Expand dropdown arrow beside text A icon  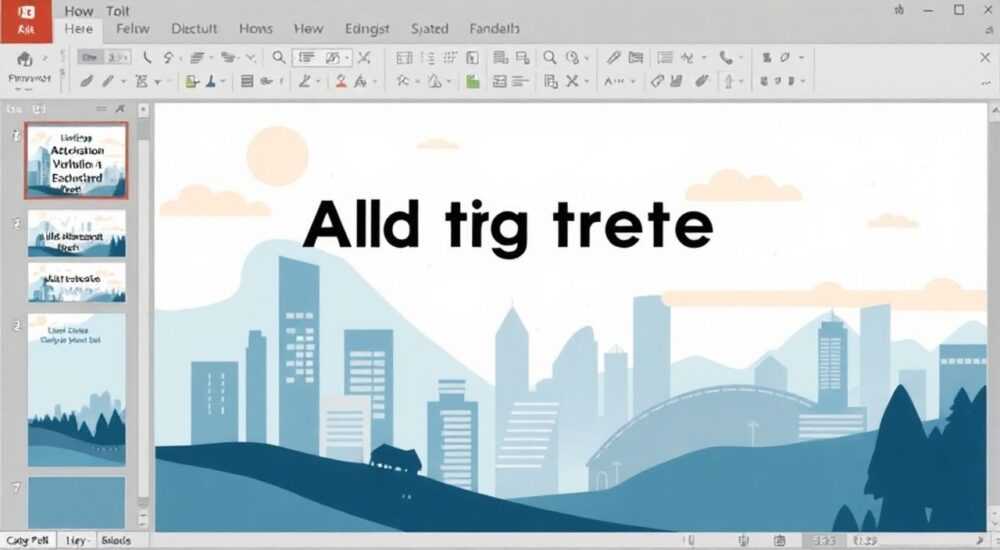[633, 82]
